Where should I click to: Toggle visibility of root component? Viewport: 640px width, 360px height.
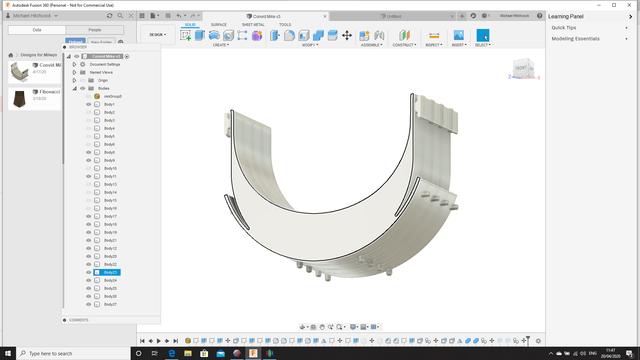click(x=77, y=56)
